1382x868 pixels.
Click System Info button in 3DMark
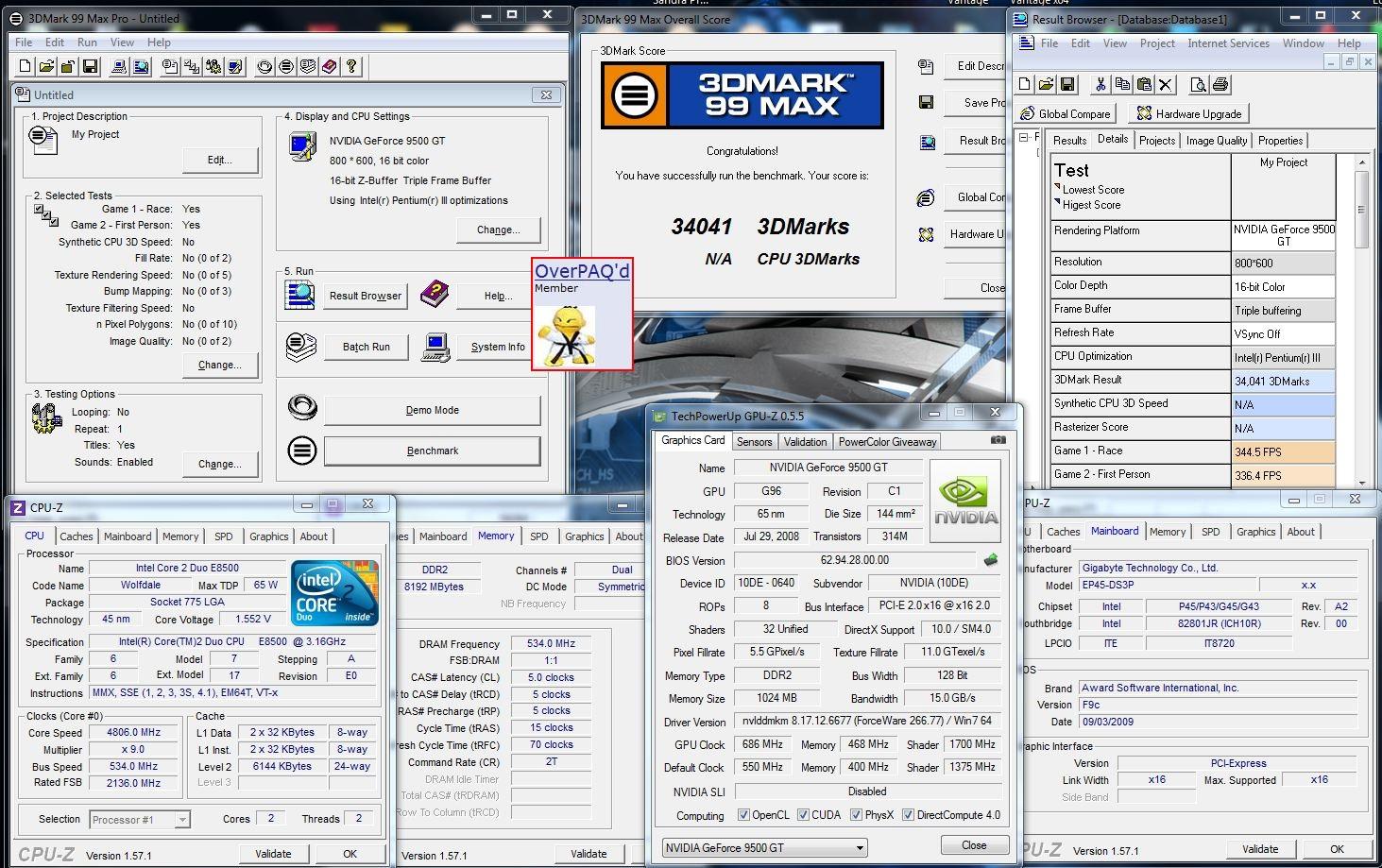point(498,347)
